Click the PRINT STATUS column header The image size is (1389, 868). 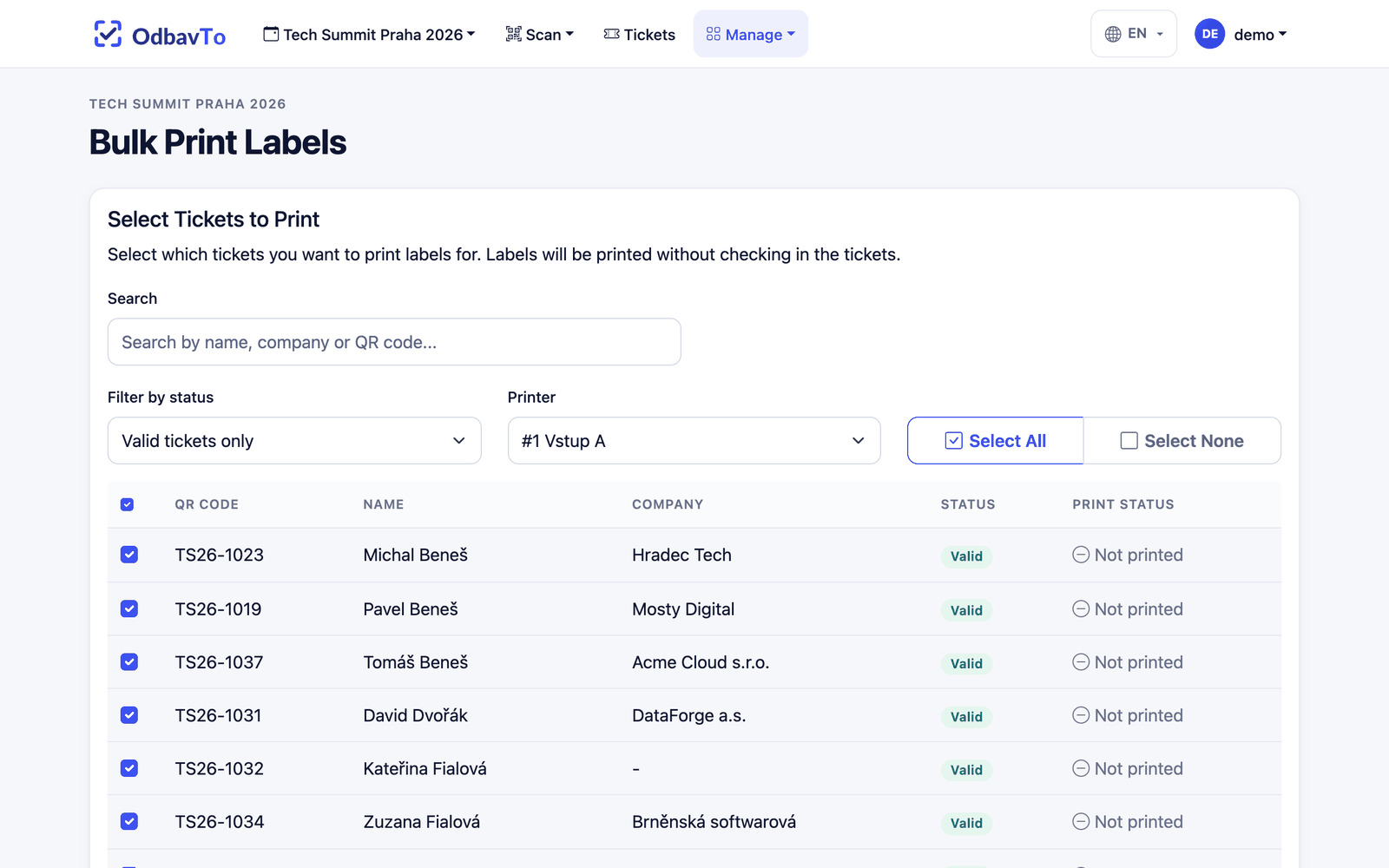click(1123, 504)
